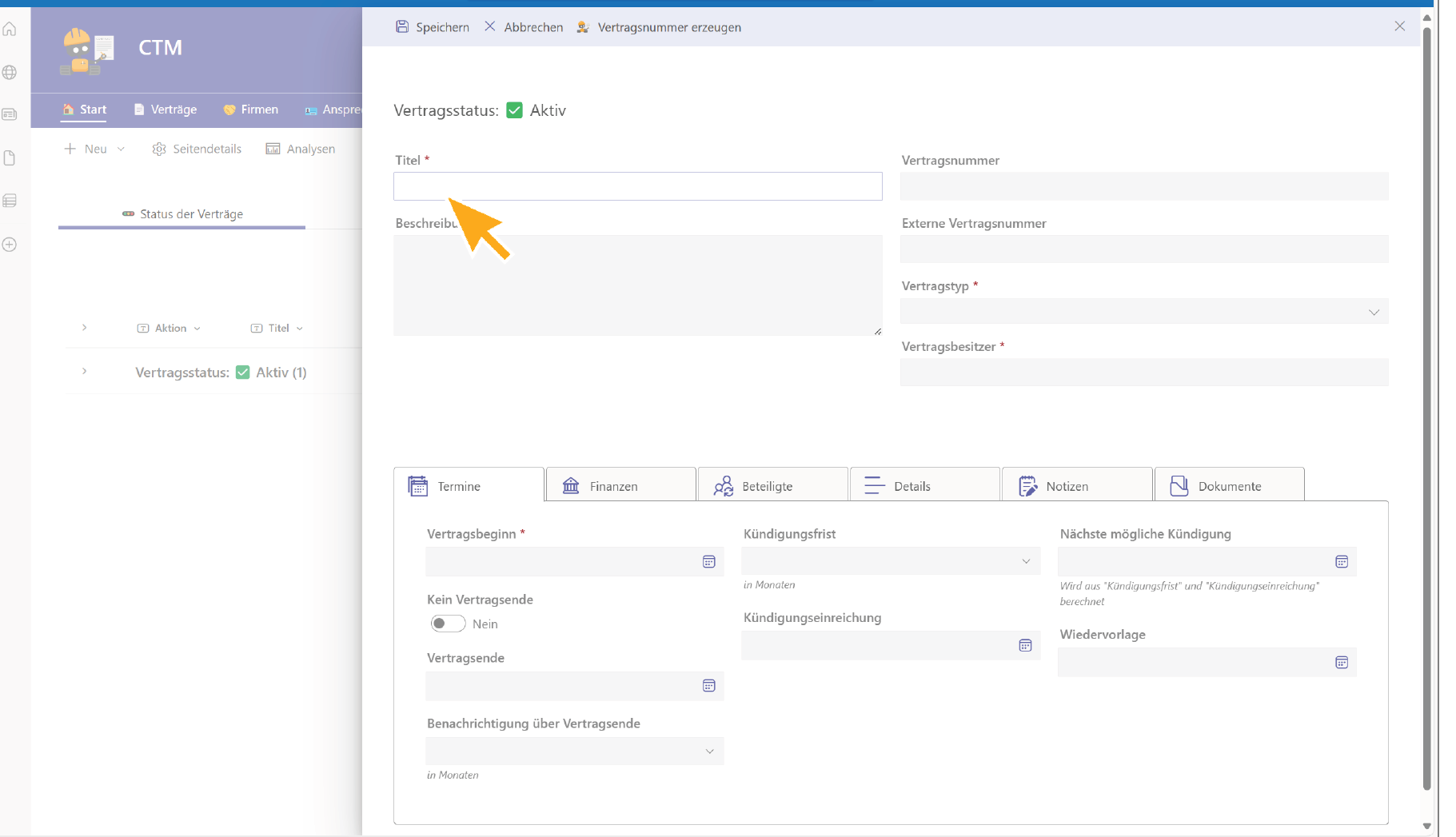Open Wiedervorlage calendar picker

pos(1342,663)
